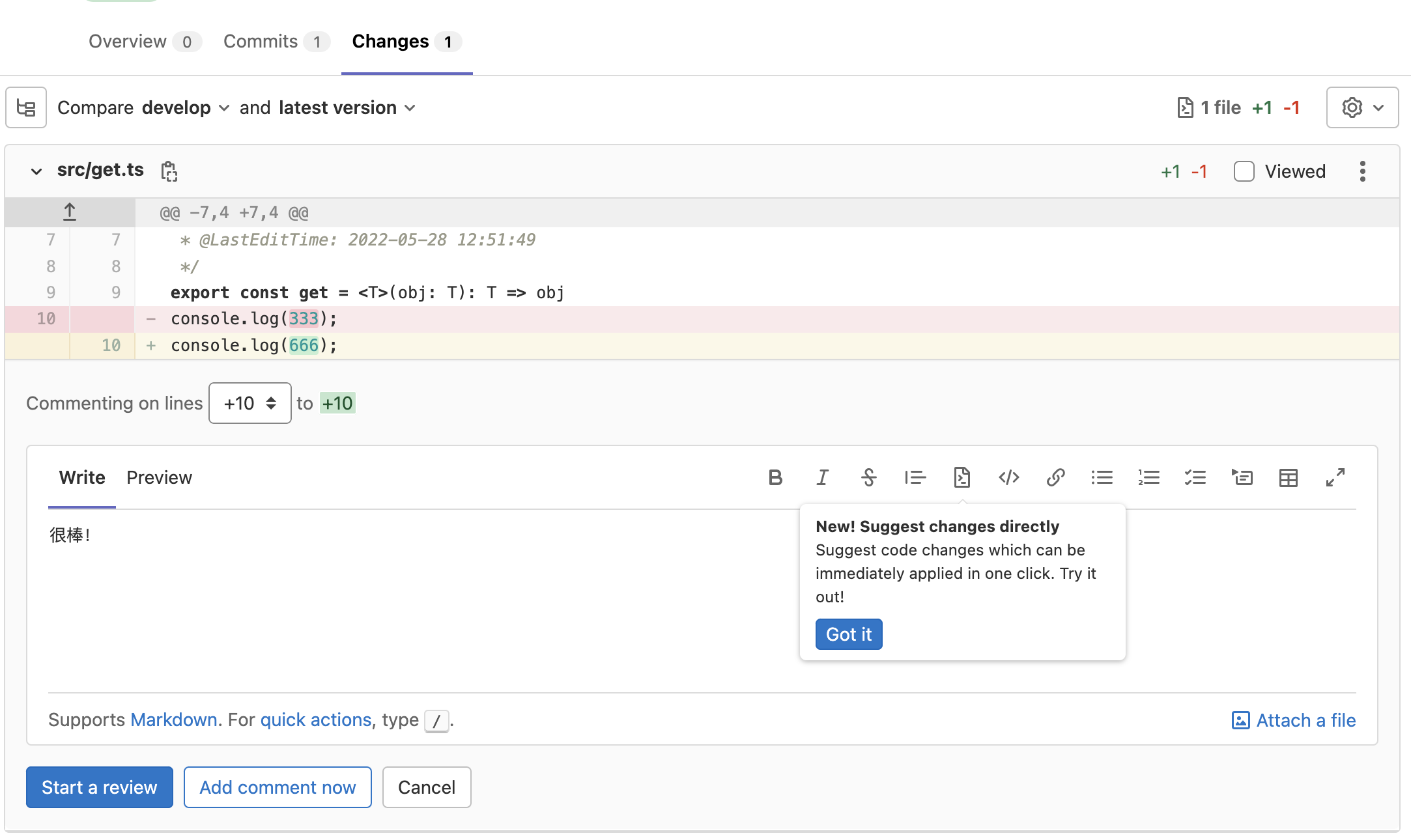1411x840 pixels.
Task: Open the develop branch dropdown
Action: click(185, 107)
